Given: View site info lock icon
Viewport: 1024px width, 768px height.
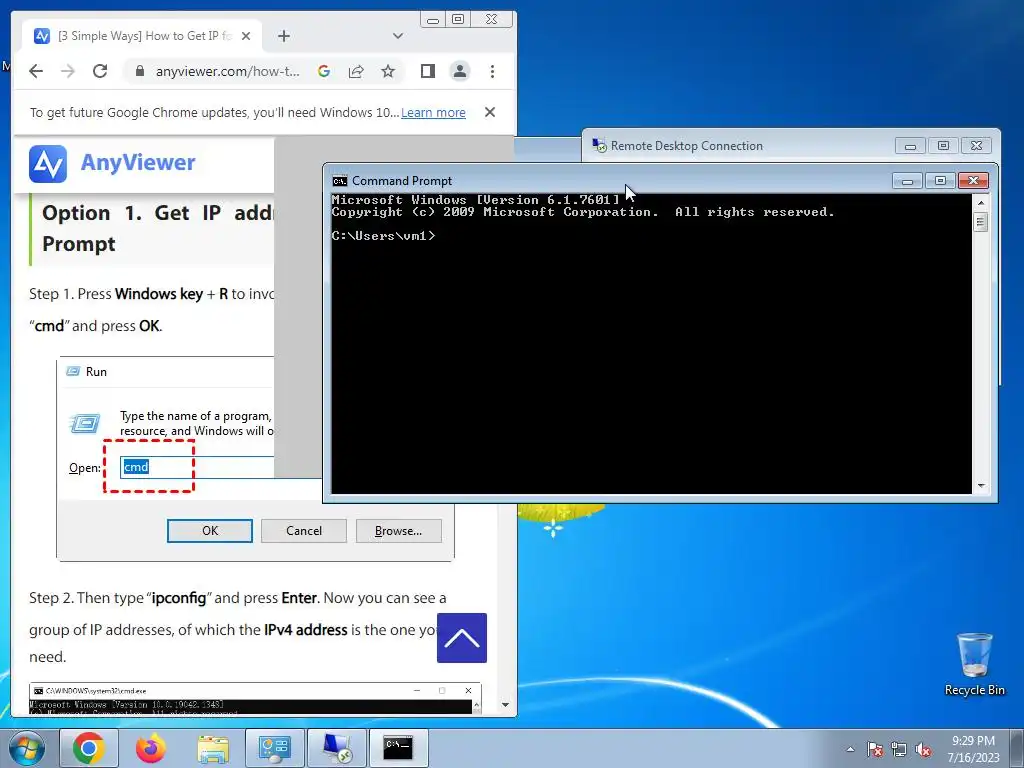Looking at the screenshot, I should tap(139, 71).
